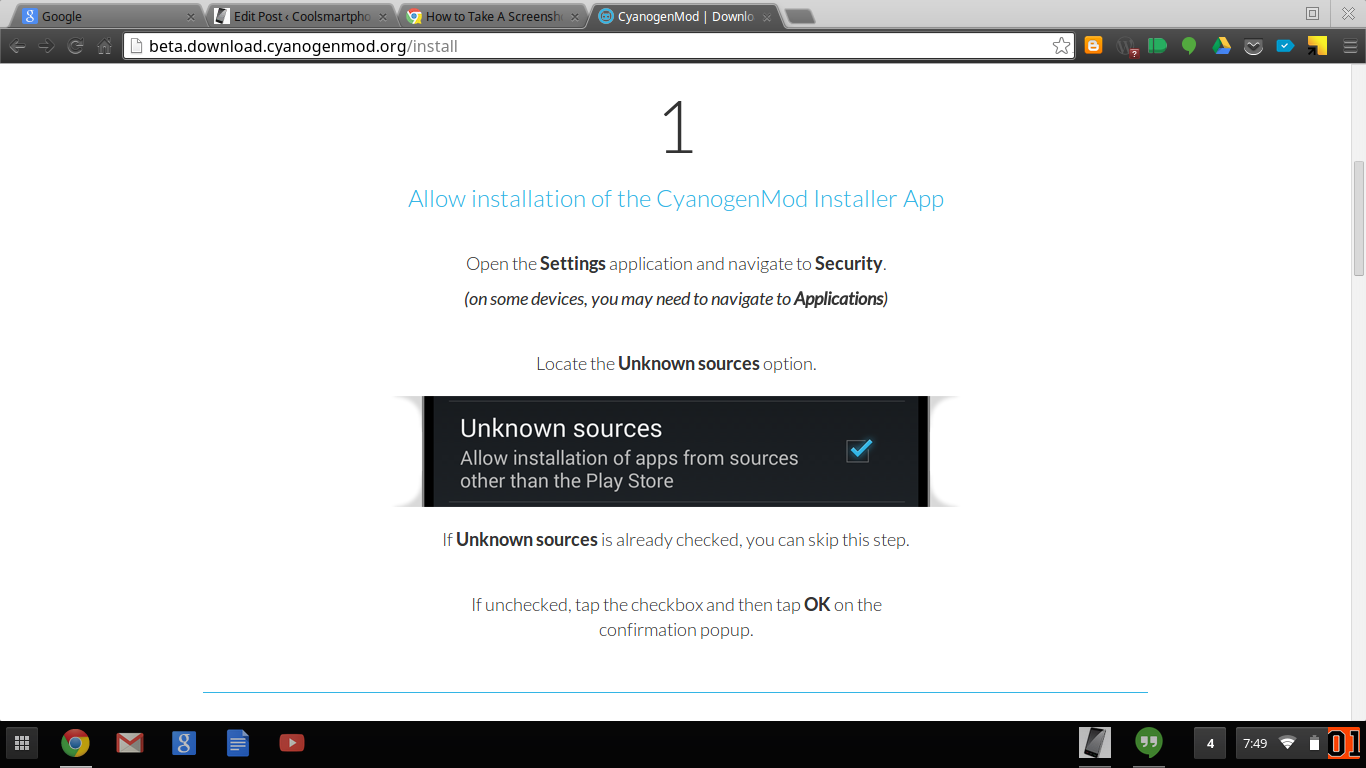
Task: Click text 'Locate the Unknown sources option.'
Action: [x=676, y=364]
